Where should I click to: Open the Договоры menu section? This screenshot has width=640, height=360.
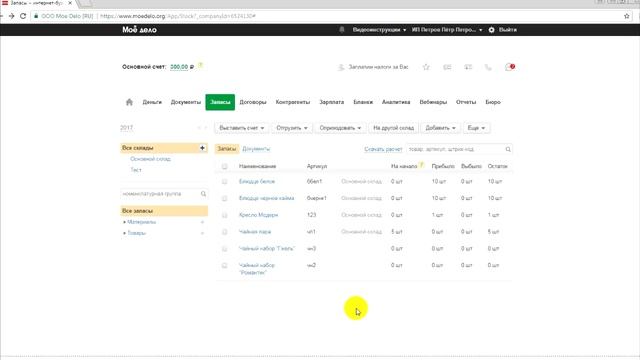pos(253,102)
